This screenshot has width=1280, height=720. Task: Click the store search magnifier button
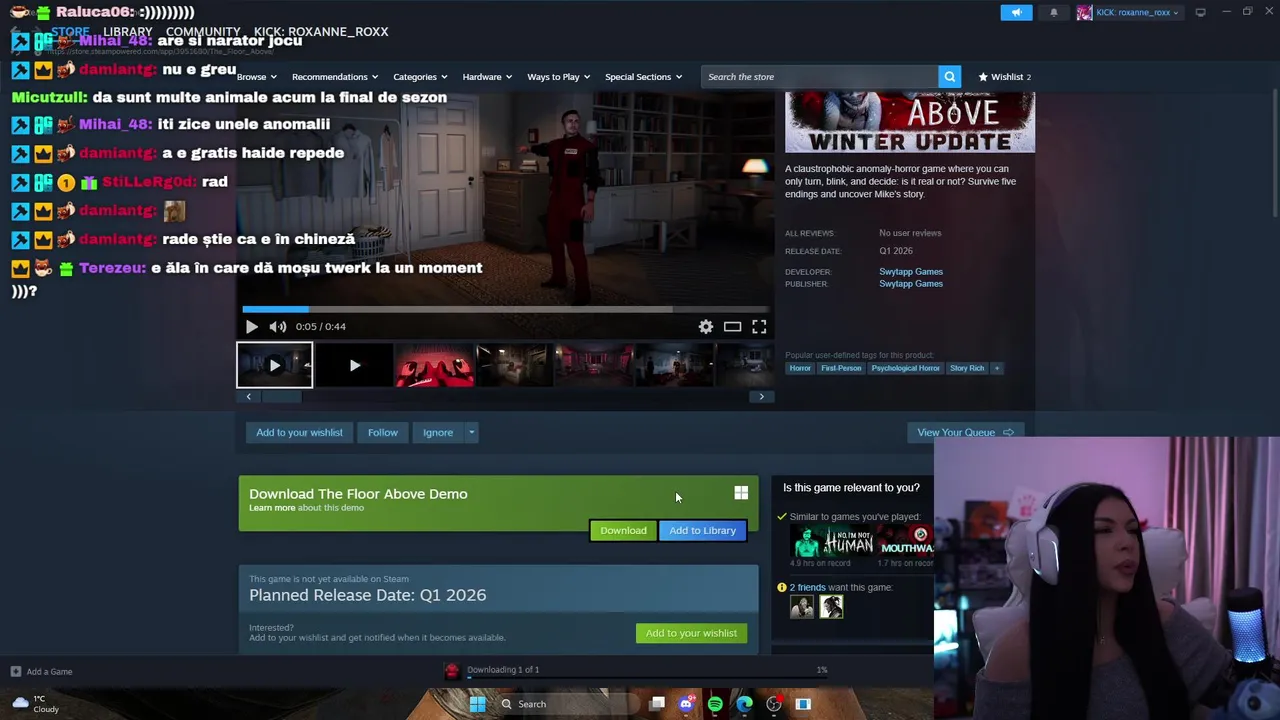coord(949,76)
